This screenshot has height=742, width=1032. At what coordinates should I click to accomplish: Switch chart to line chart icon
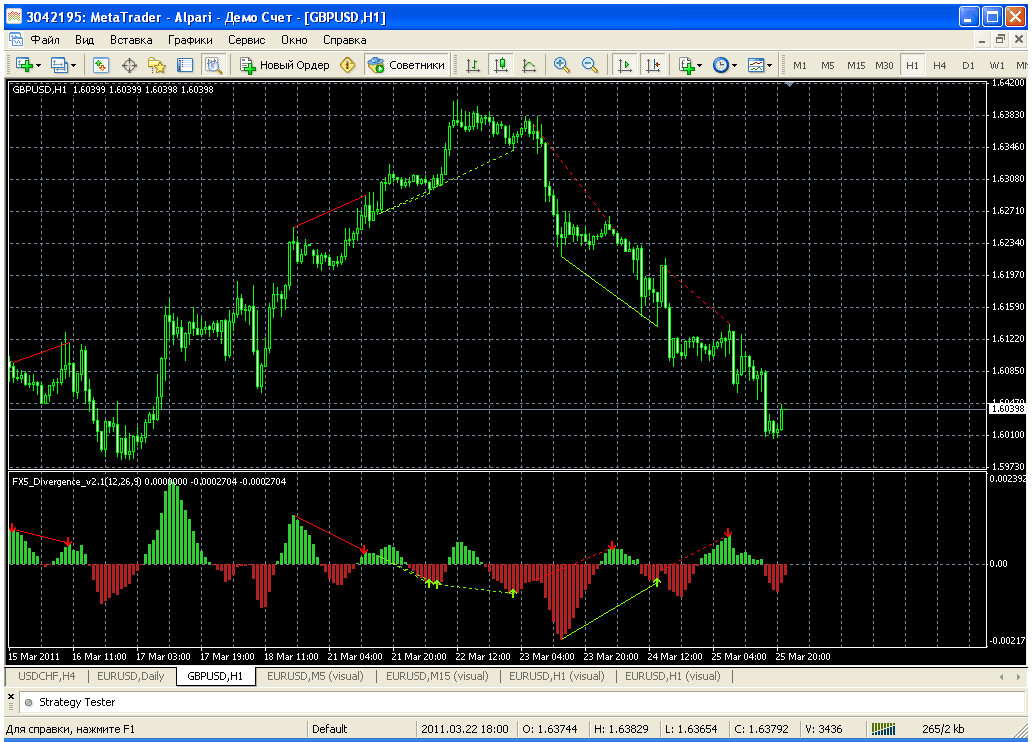[529, 65]
